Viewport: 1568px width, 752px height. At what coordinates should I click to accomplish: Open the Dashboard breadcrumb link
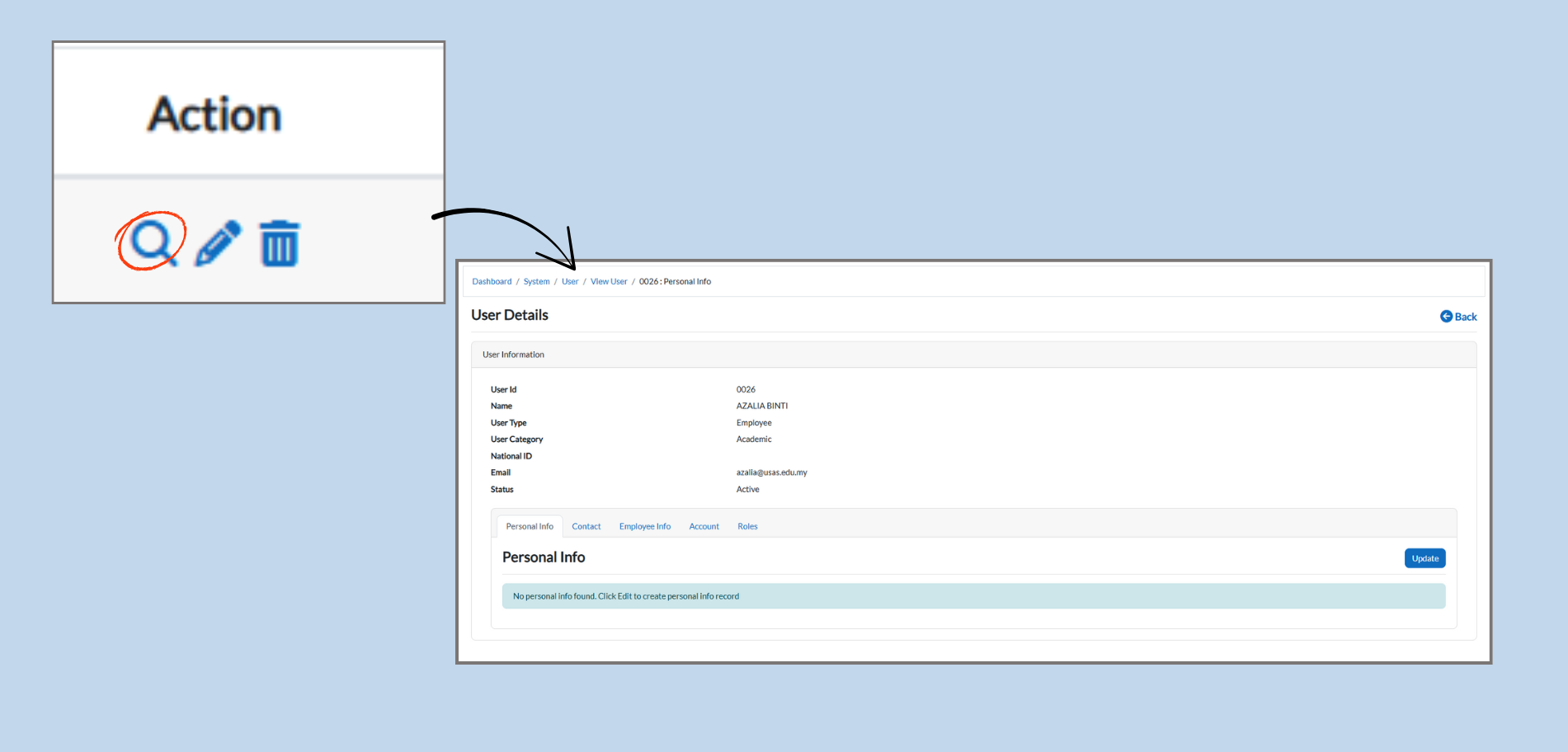pyautogui.click(x=492, y=282)
